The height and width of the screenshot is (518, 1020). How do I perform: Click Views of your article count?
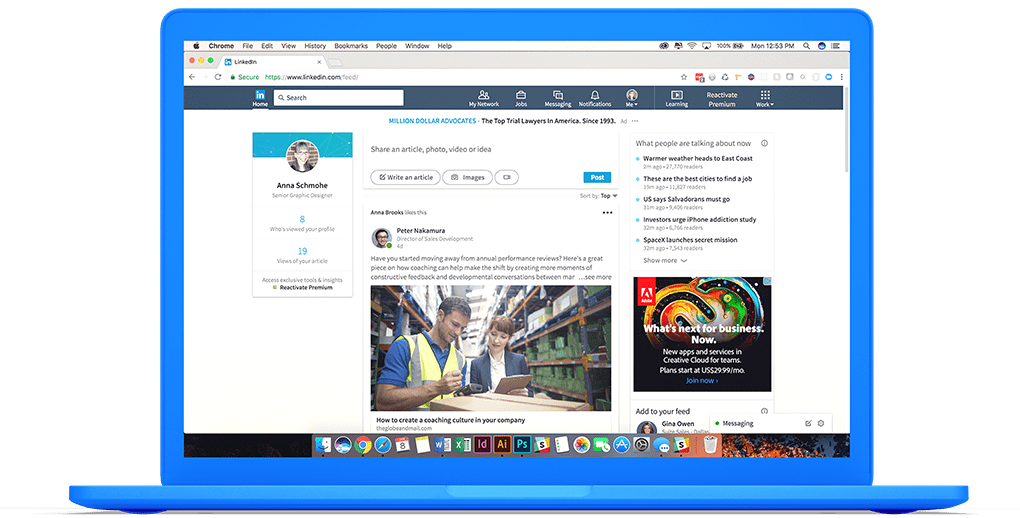pos(302,251)
